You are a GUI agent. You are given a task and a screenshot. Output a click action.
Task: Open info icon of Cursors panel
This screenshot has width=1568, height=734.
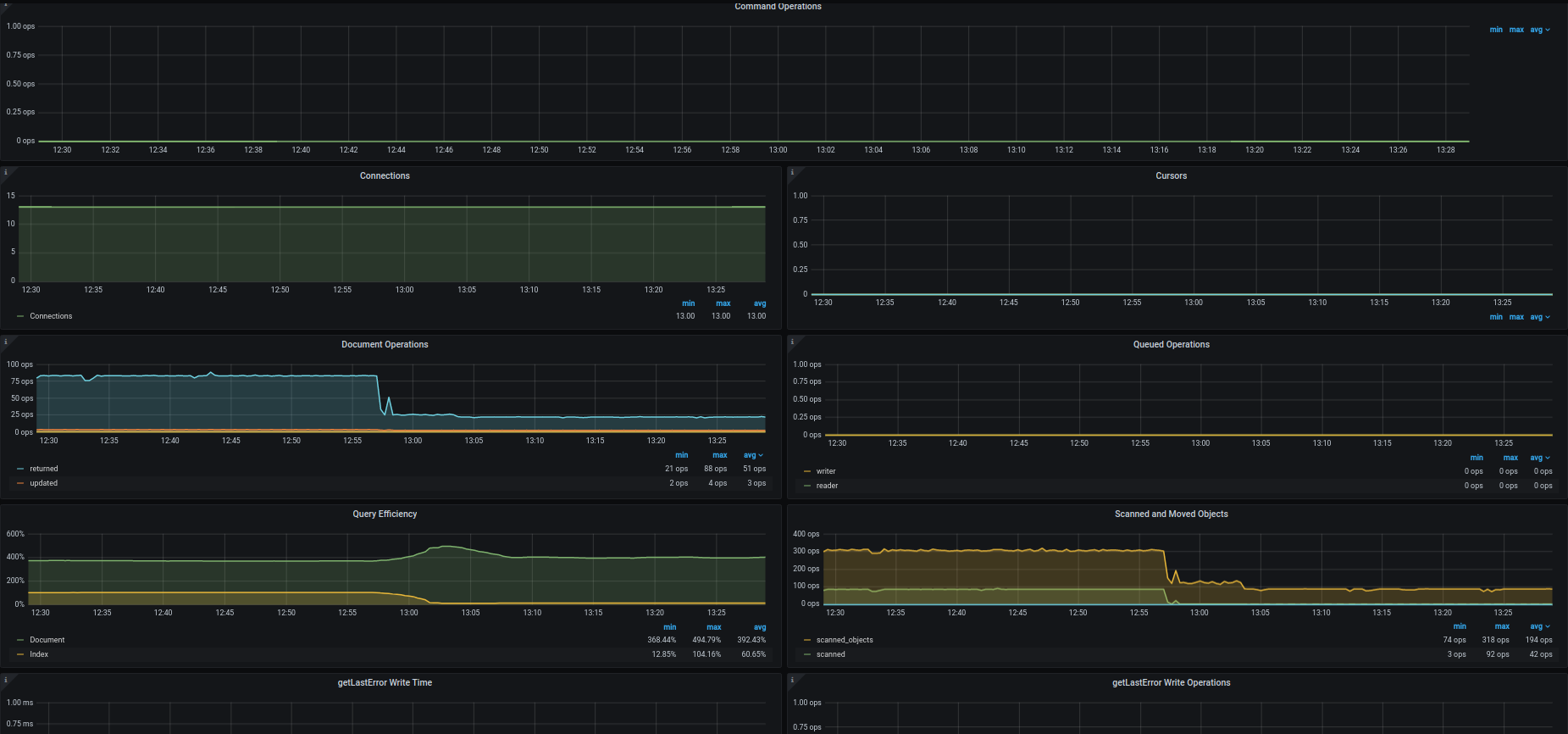coord(792,172)
